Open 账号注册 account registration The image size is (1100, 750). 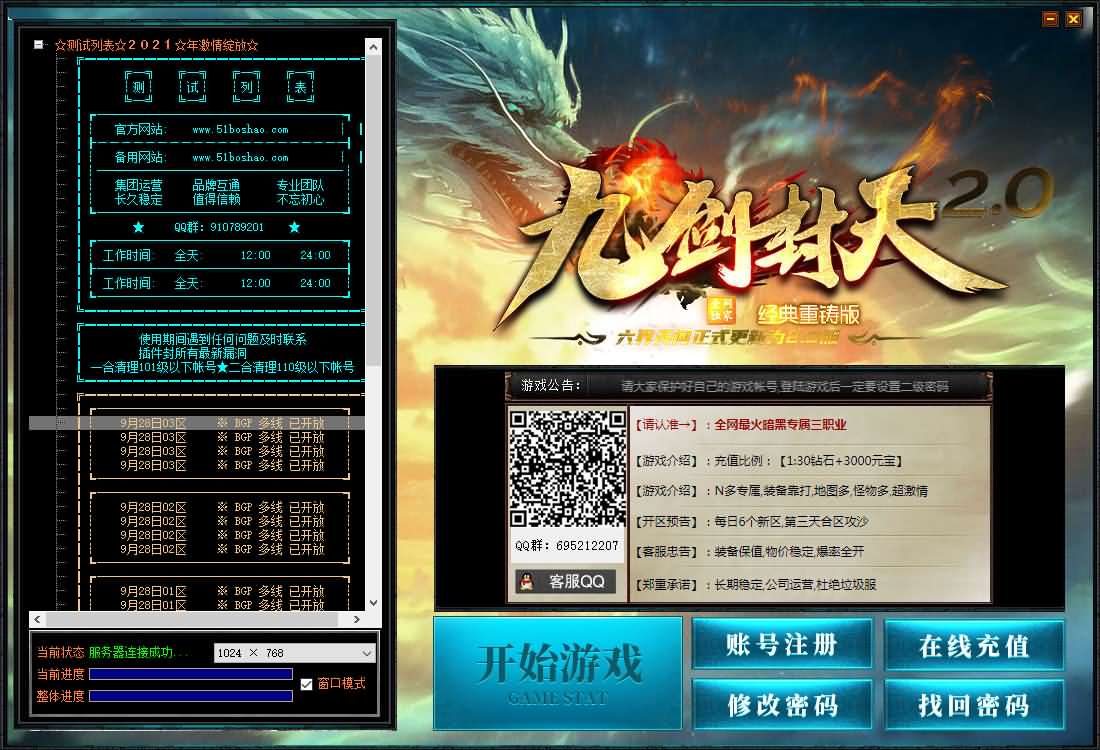pyautogui.click(x=782, y=645)
